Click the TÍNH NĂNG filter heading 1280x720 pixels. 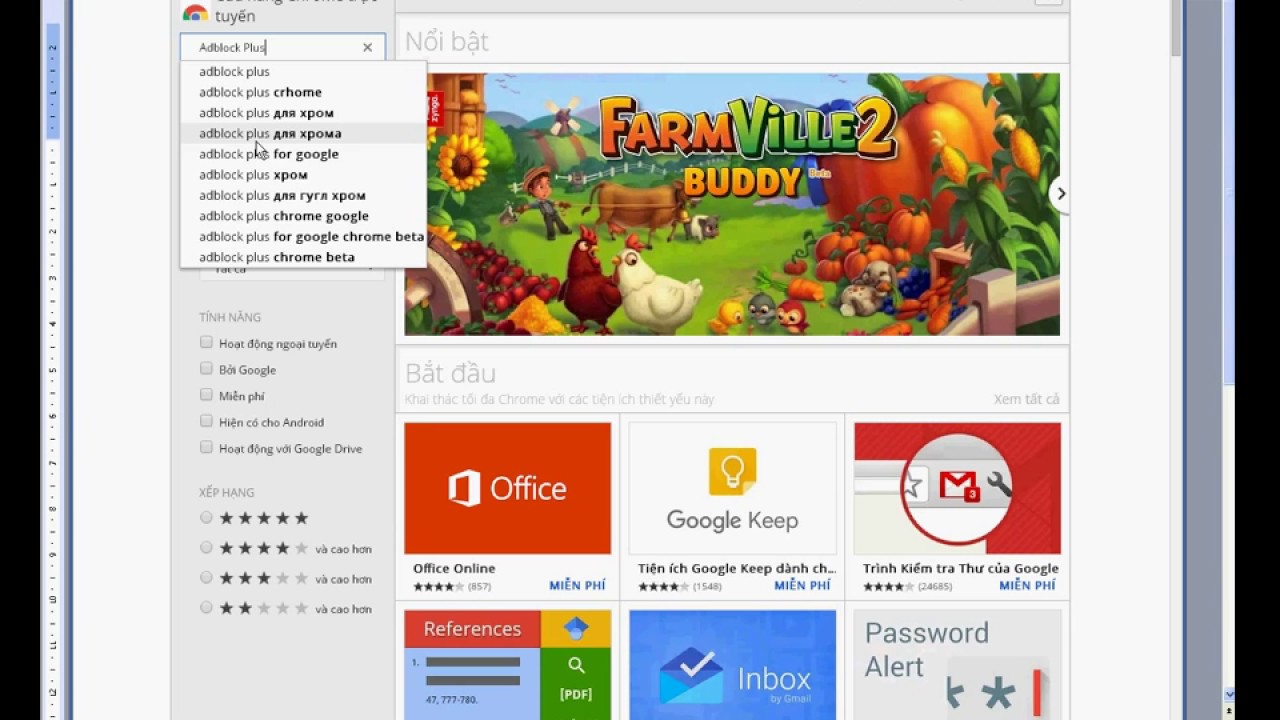click(230, 317)
